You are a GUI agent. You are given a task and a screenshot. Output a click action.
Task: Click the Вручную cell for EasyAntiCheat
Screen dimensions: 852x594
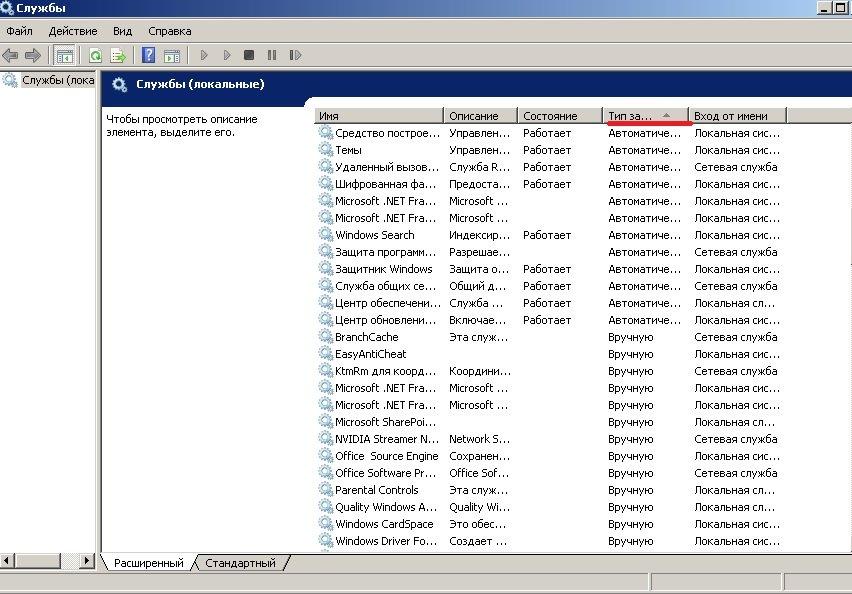pyautogui.click(x=630, y=354)
